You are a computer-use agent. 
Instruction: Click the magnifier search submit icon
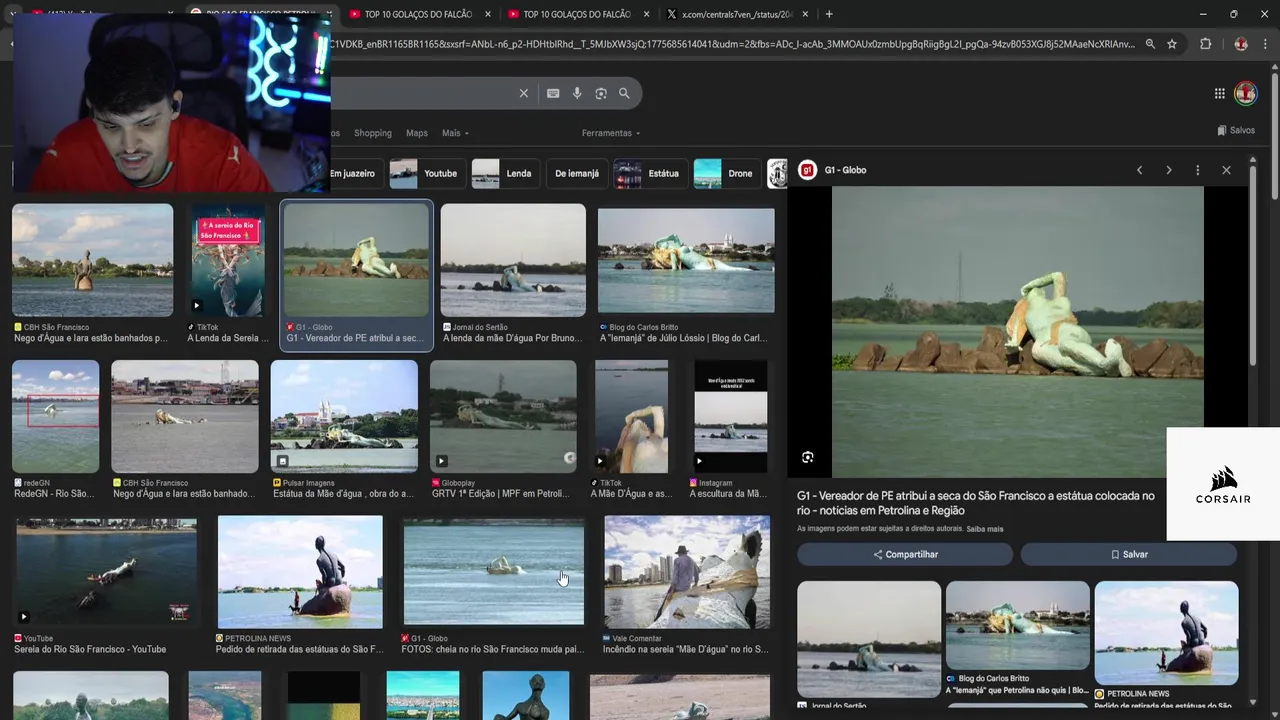[x=624, y=93]
